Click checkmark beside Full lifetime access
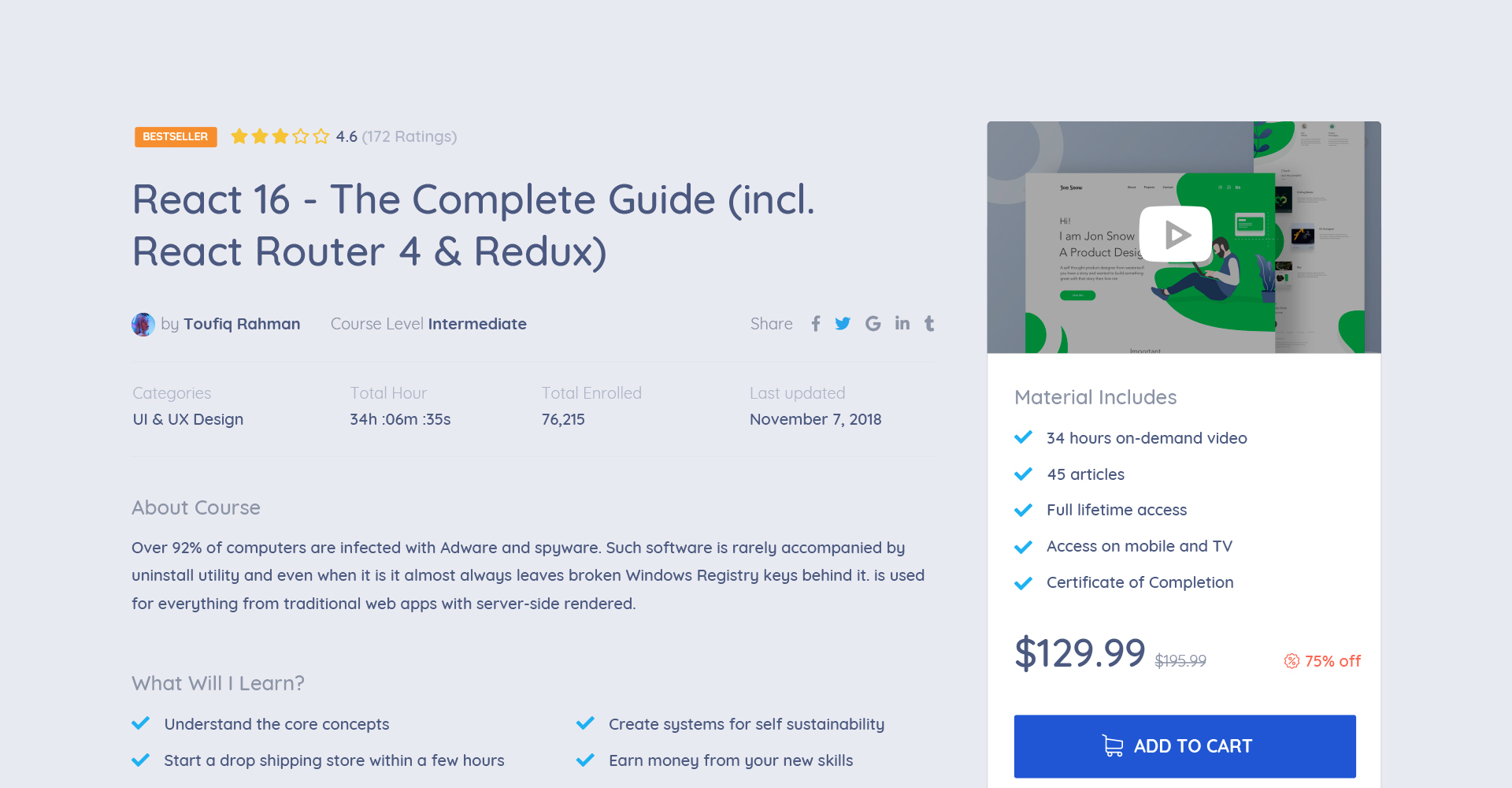1512x788 pixels. [1023, 510]
